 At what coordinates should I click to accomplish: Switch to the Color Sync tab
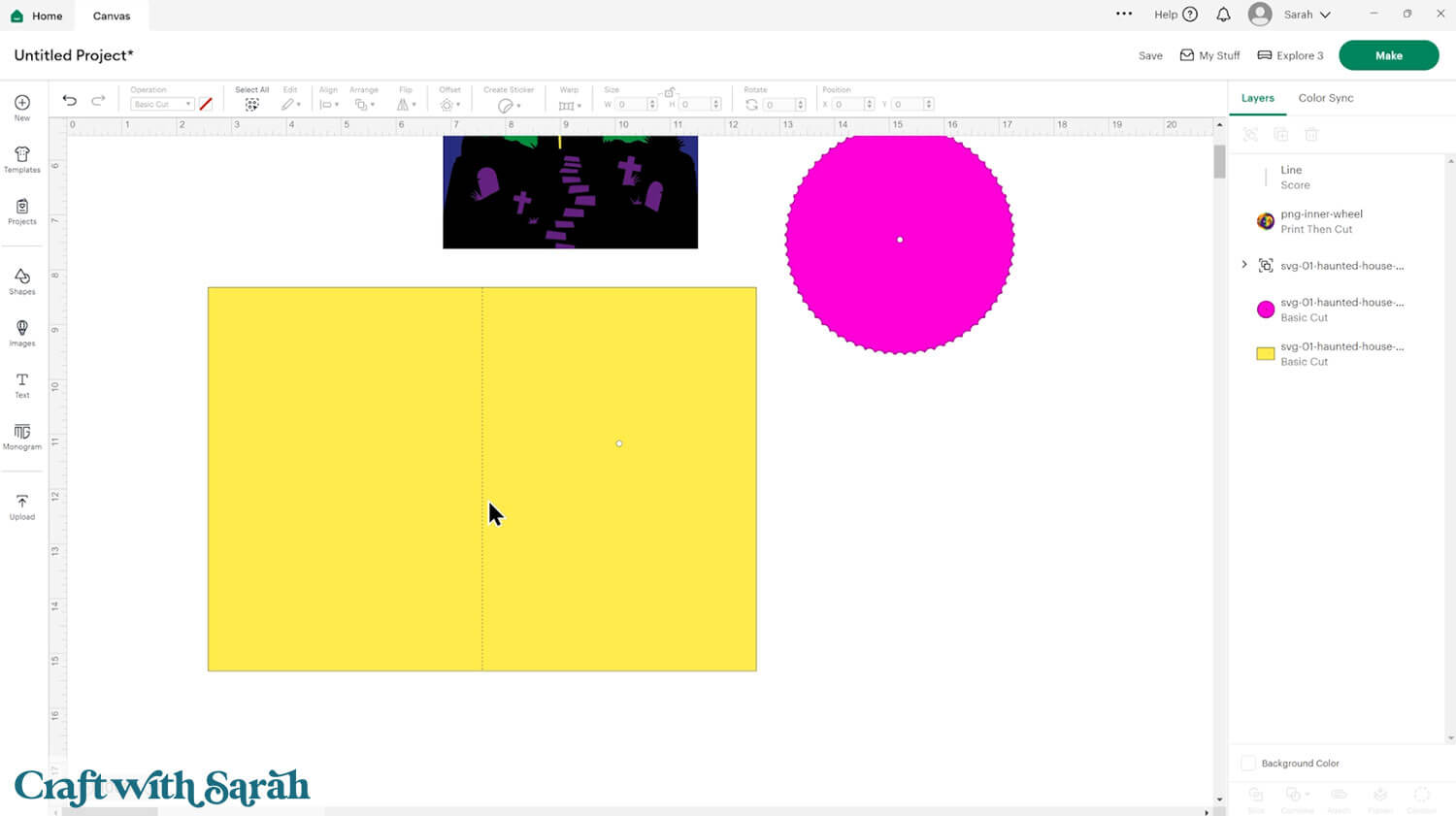[x=1326, y=98]
